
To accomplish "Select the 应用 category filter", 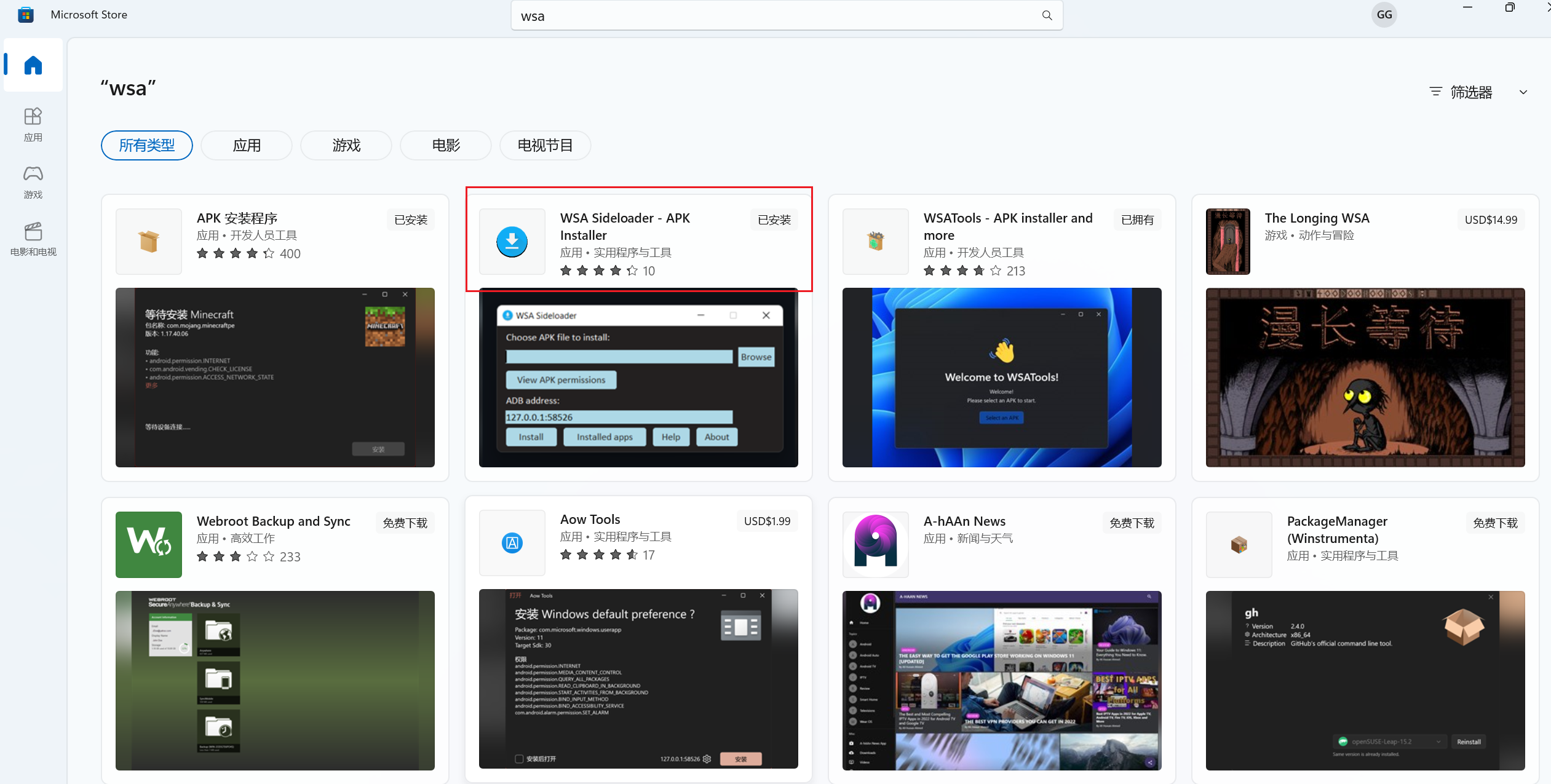I will point(246,145).
